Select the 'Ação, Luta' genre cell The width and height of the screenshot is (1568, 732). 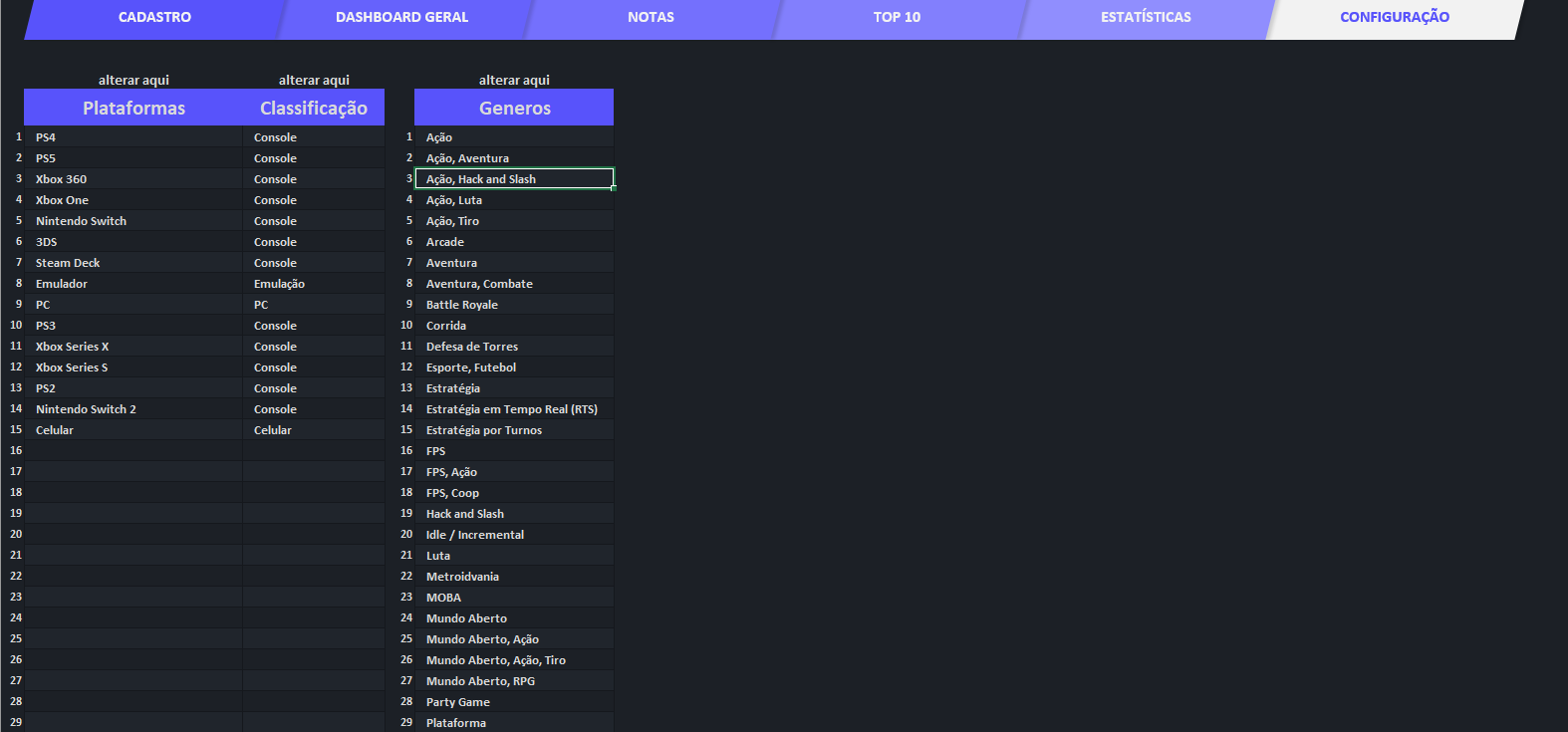pyautogui.click(x=514, y=200)
